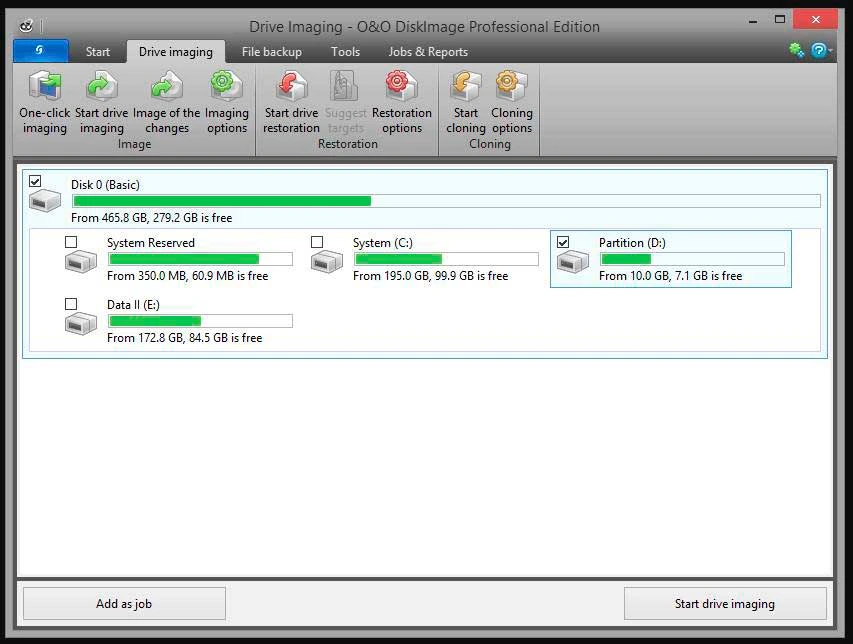The image size is (853, 644).
Task: Click the Disk 0 usage bar
Action: [446, 201]
